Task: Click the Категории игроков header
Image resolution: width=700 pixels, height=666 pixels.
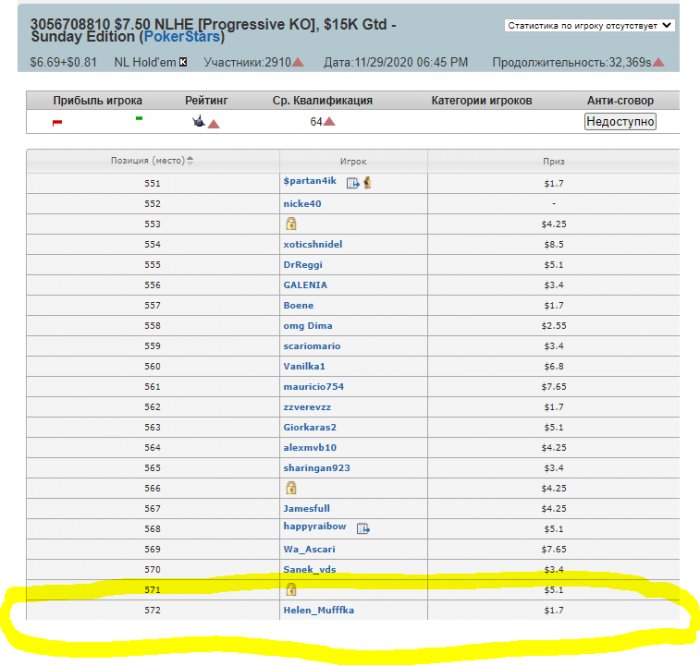Action: 482,100
